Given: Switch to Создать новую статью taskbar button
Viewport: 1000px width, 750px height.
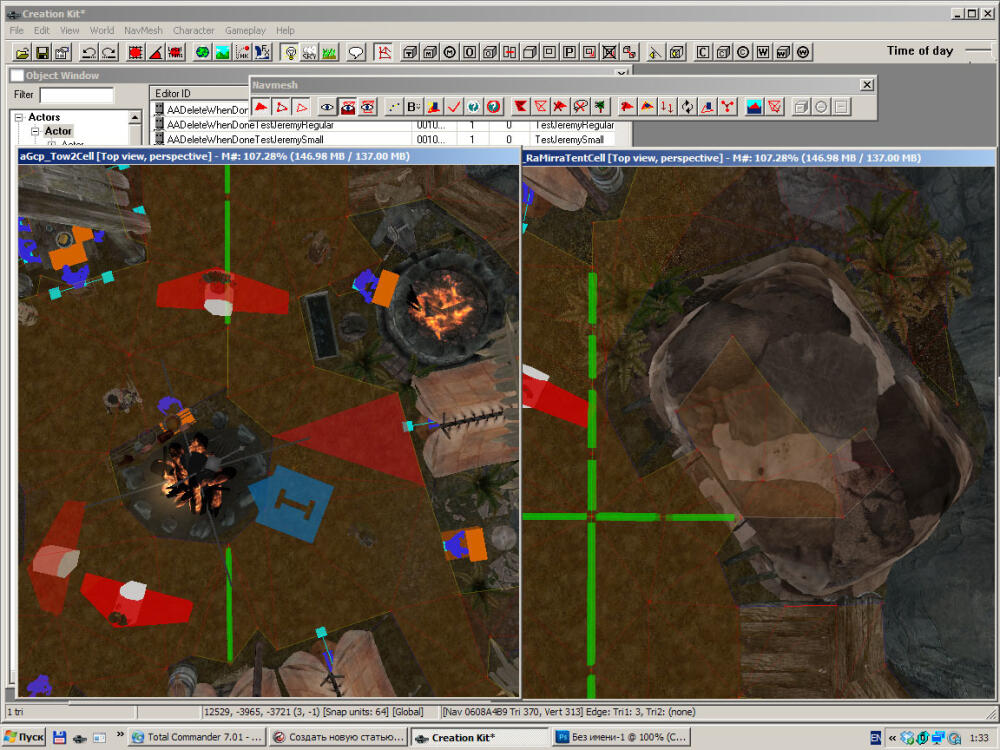Looking at the screenshot, I should pos(339,737).
